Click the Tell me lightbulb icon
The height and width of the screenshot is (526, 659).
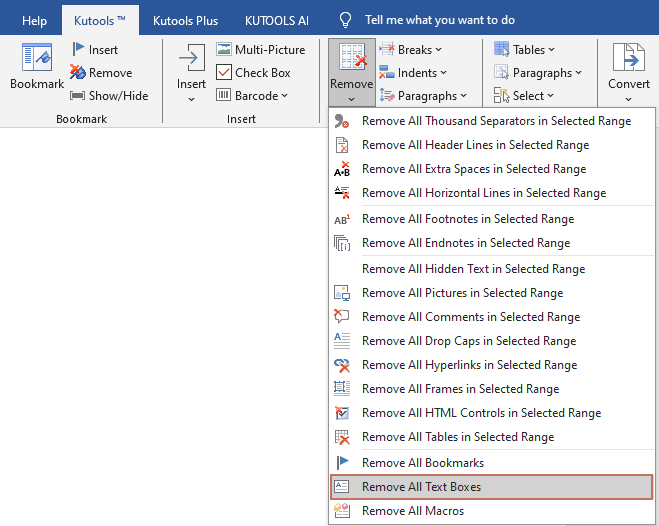pyautogui.click(x=345, y=20)
